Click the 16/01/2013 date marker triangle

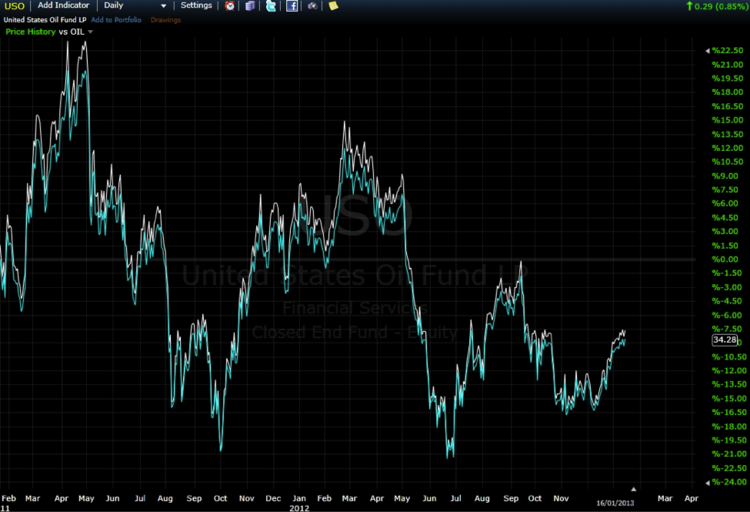point(633,489)
